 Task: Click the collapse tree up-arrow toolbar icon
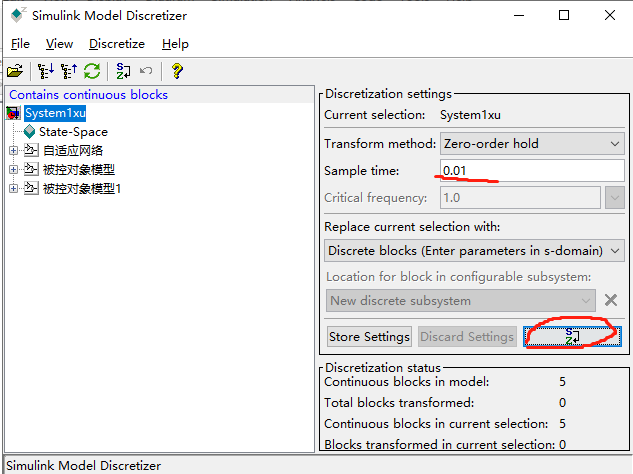pos(69,71)
